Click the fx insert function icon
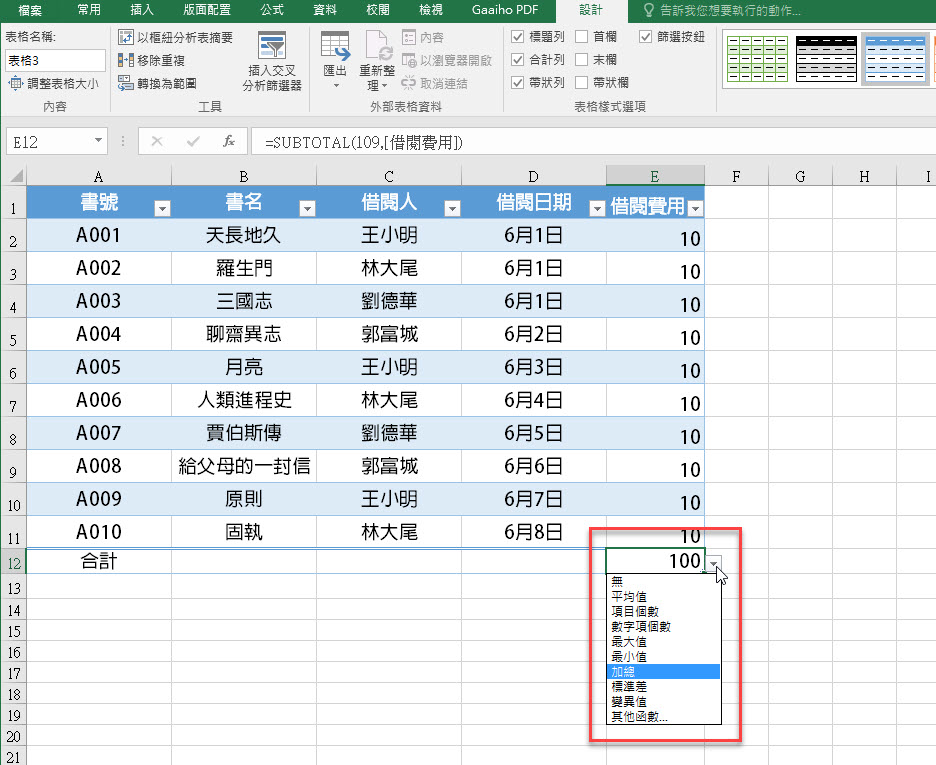The image size is (936, 765). pos(229,142)
